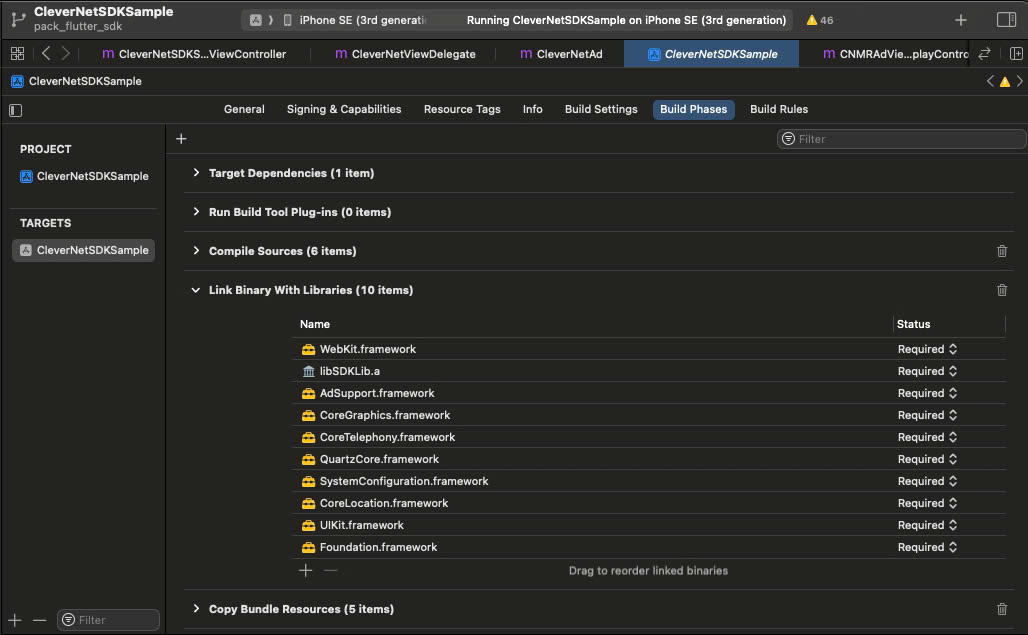
Task: Open the Build Rules tab
Action: point(778,109)
